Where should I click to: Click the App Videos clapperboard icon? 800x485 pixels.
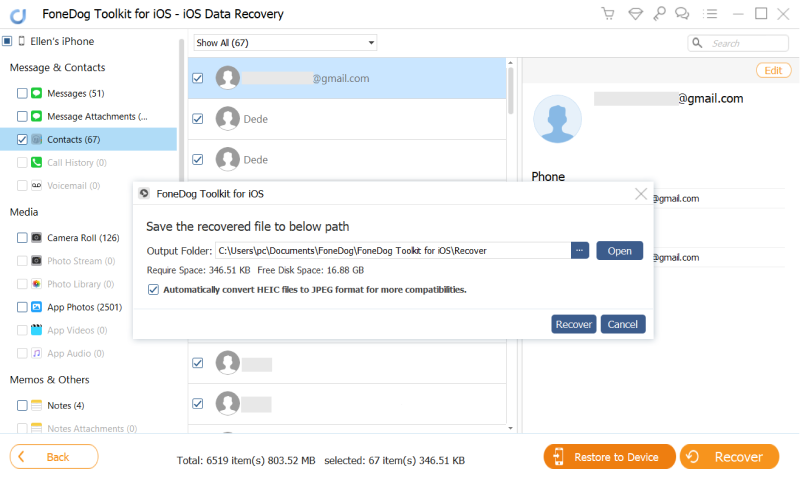pyautogui.click(x=36, y=330)
